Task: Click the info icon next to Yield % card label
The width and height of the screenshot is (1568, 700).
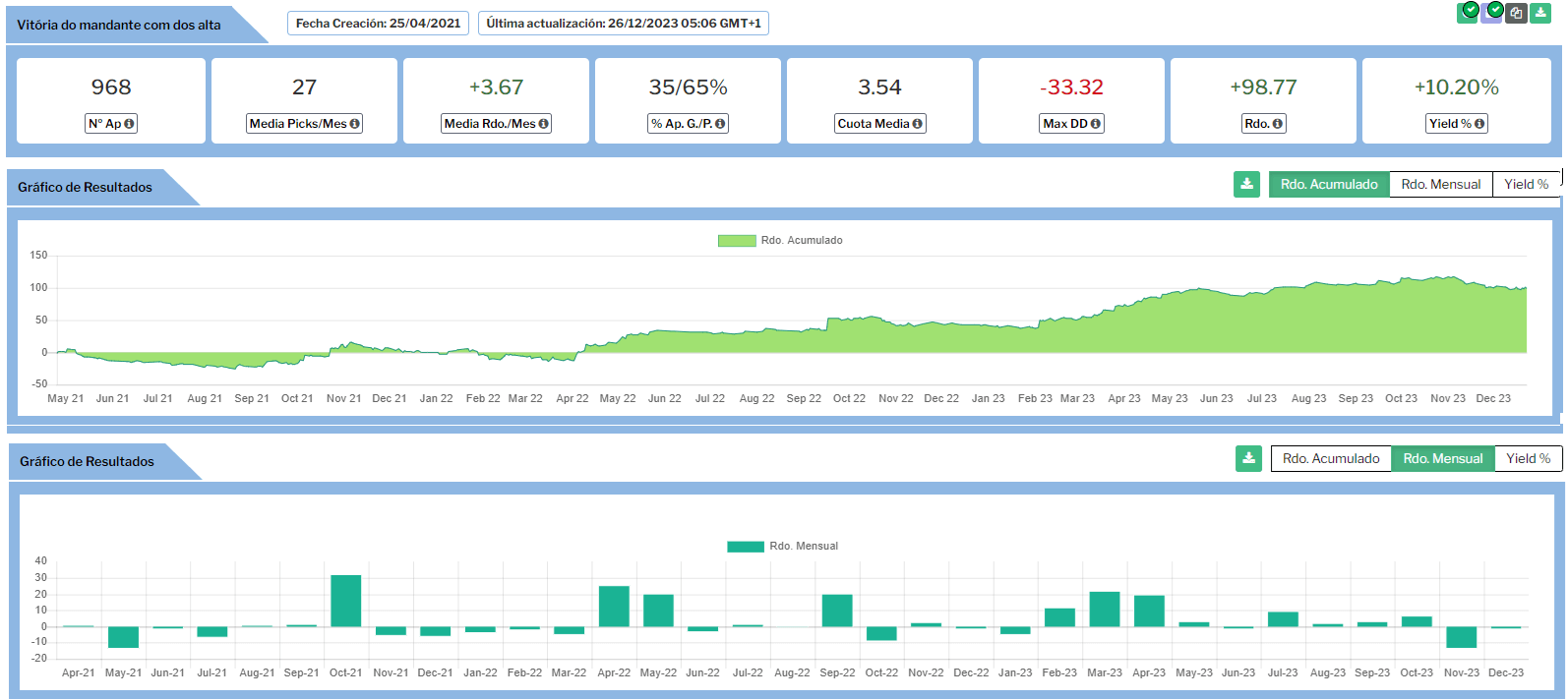Action: 1479,124
